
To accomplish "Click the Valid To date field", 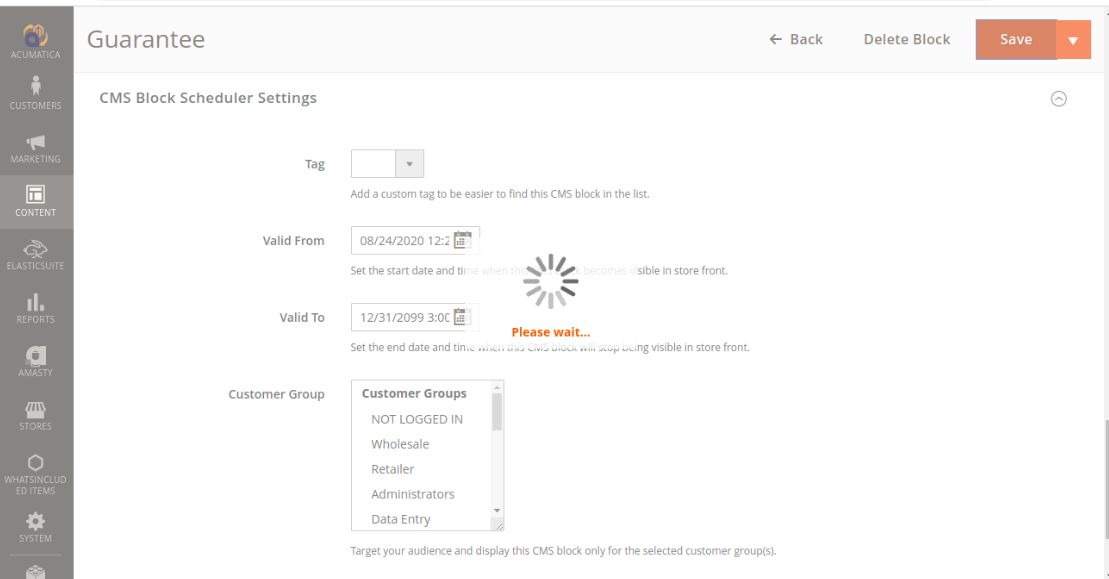I will tap(415, 317).
